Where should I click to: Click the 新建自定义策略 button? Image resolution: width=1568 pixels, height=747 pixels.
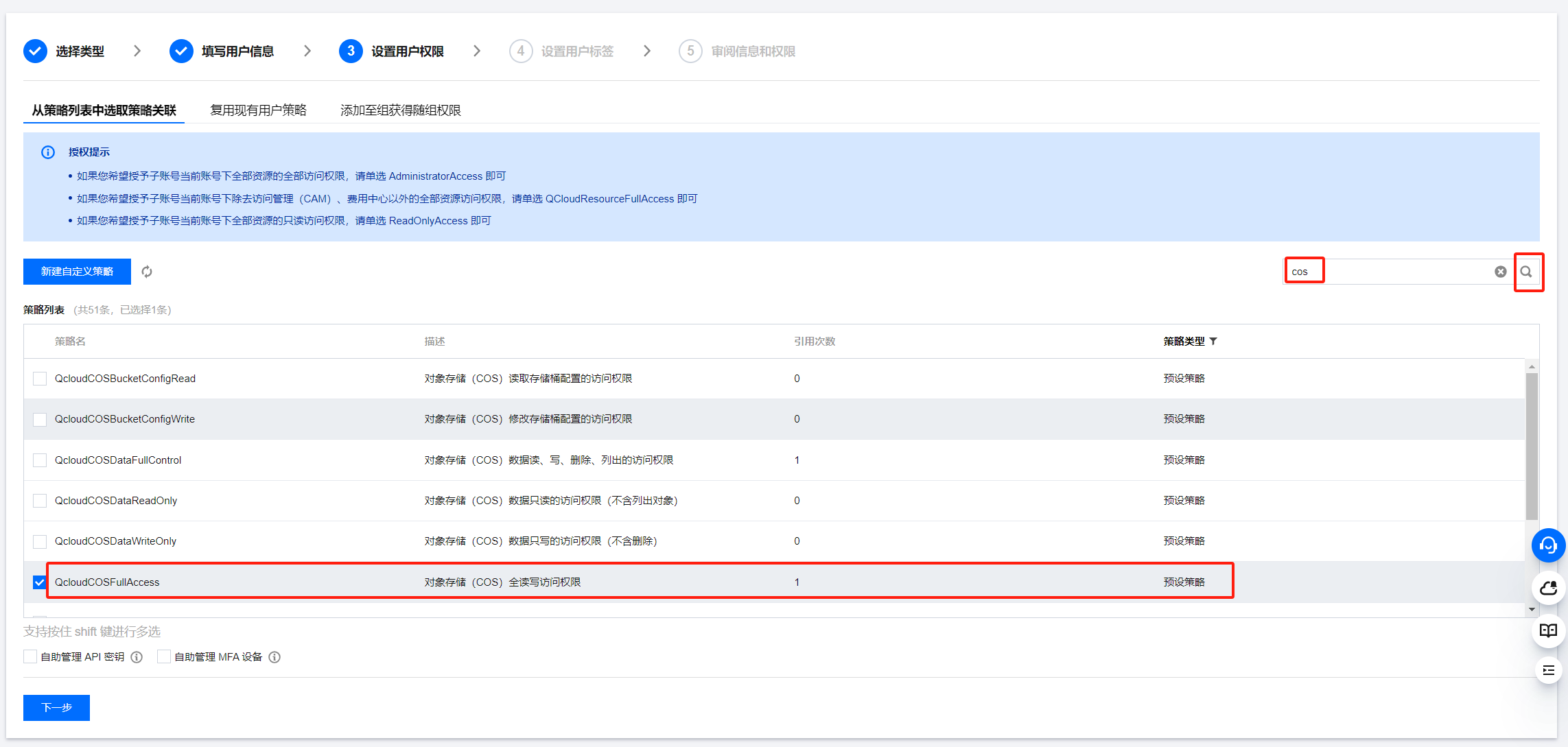click(x=77, y=272)
